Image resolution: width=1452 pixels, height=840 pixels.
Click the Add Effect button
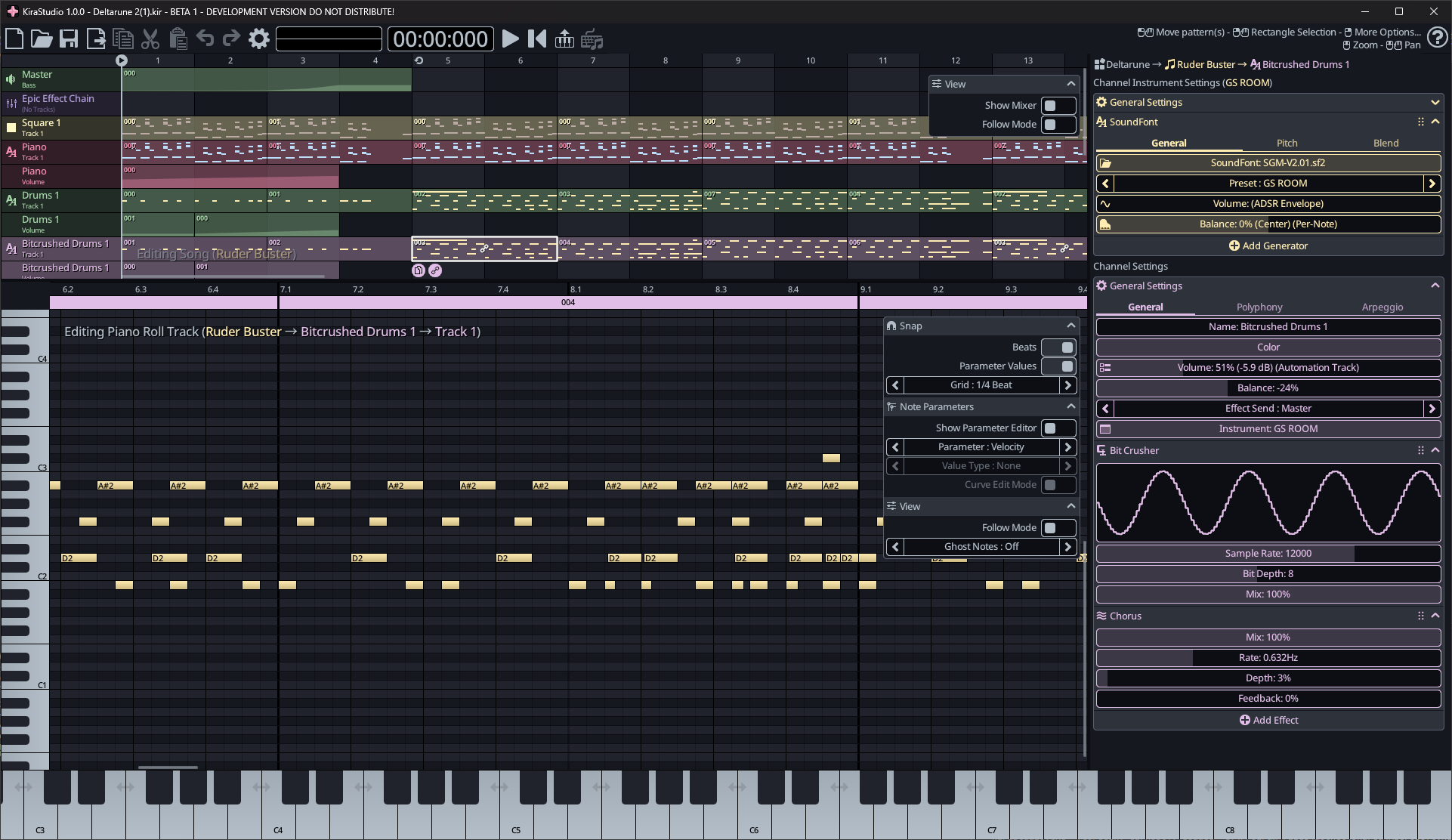[1268, 720]
